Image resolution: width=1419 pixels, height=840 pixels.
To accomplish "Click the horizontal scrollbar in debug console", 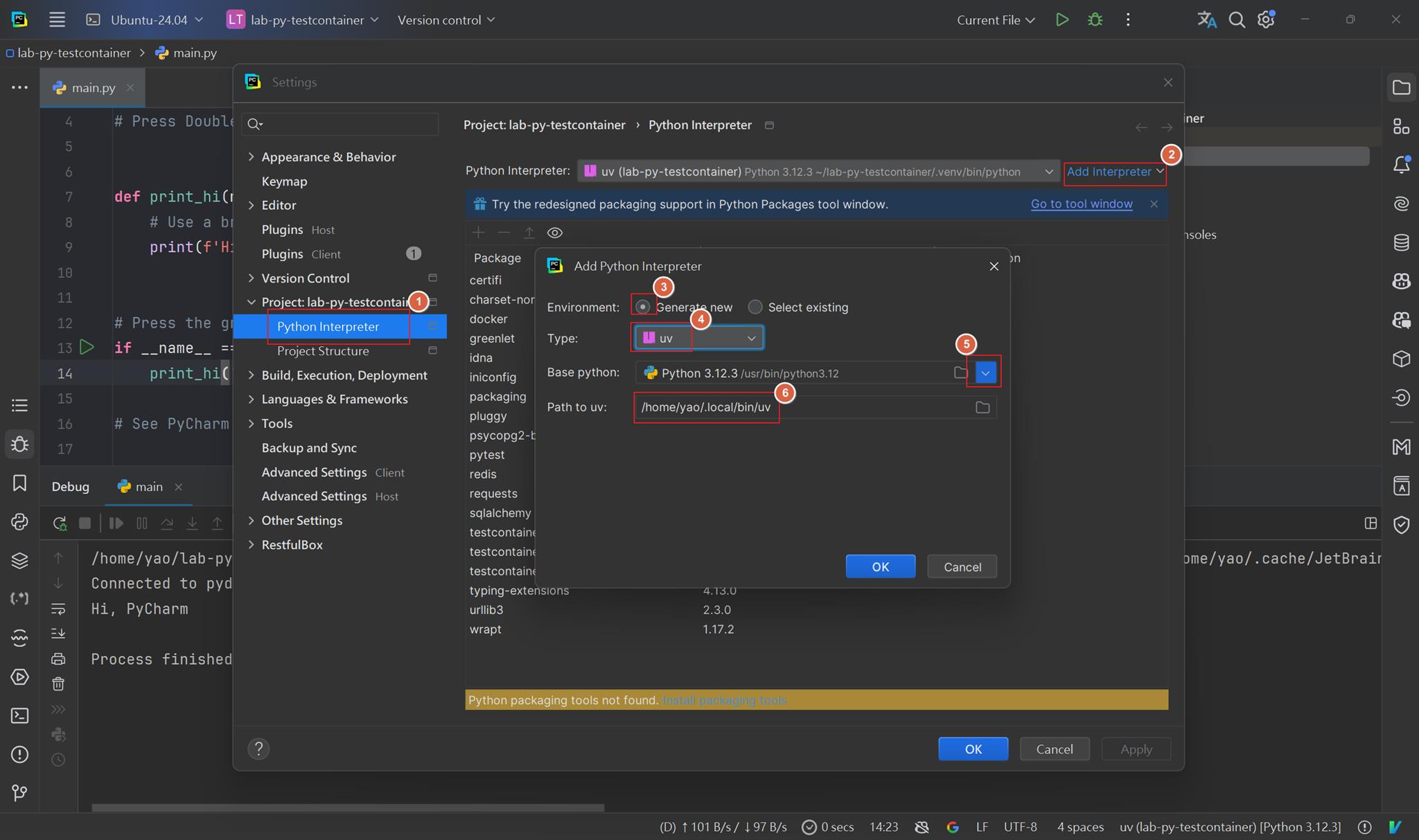I will coord(348,807).
